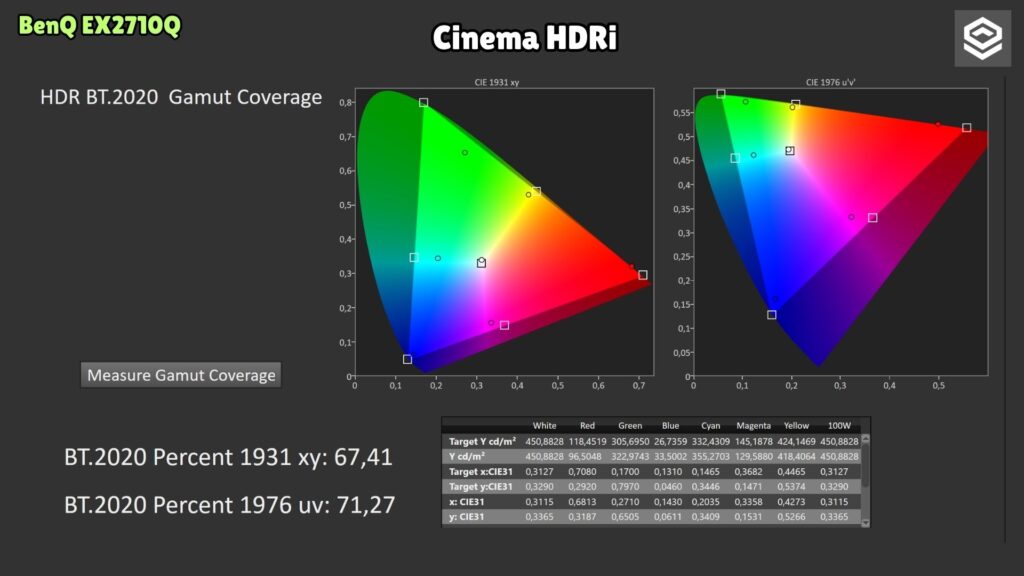
Task: Click the Magenta target x cell 0,3682
Action: point(748,472)
